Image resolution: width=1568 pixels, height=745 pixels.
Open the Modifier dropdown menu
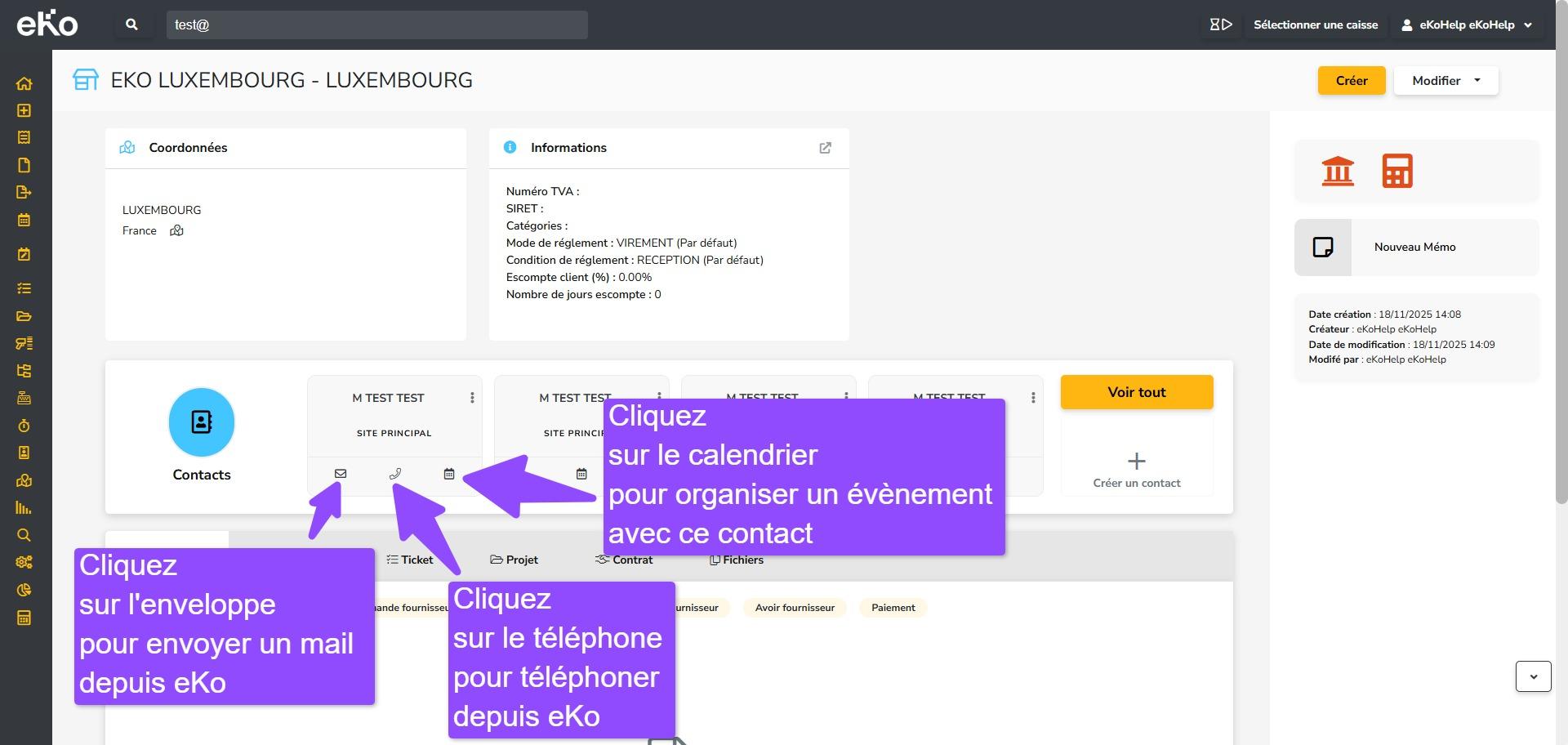click(1445, 81)
